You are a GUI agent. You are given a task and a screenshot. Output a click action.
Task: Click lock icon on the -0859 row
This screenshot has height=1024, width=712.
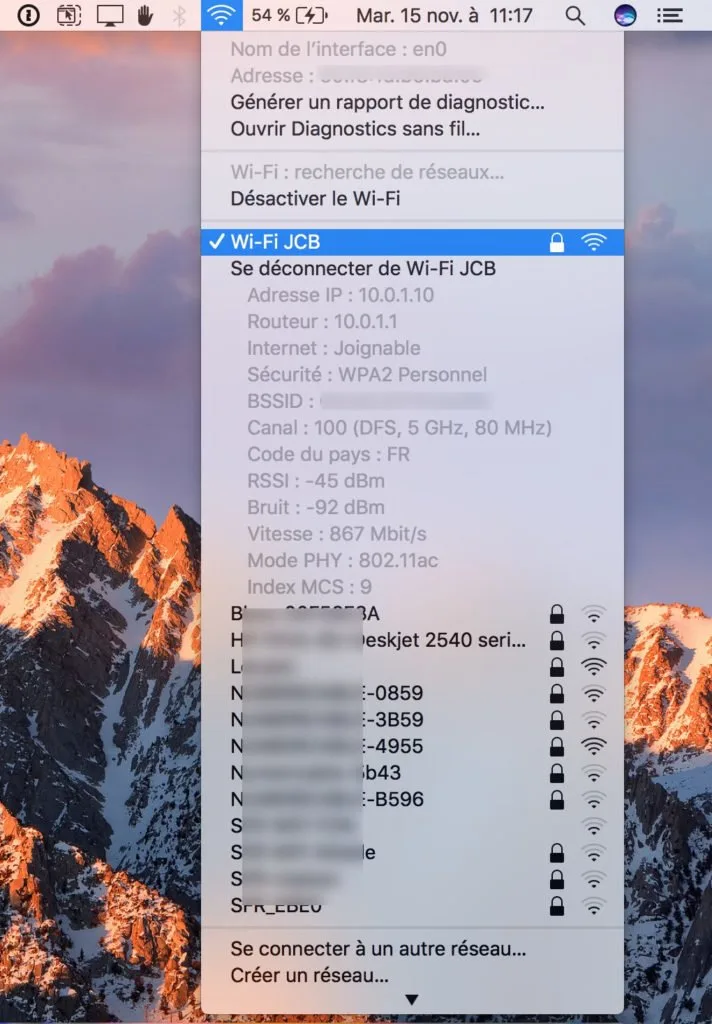point(557,694)
